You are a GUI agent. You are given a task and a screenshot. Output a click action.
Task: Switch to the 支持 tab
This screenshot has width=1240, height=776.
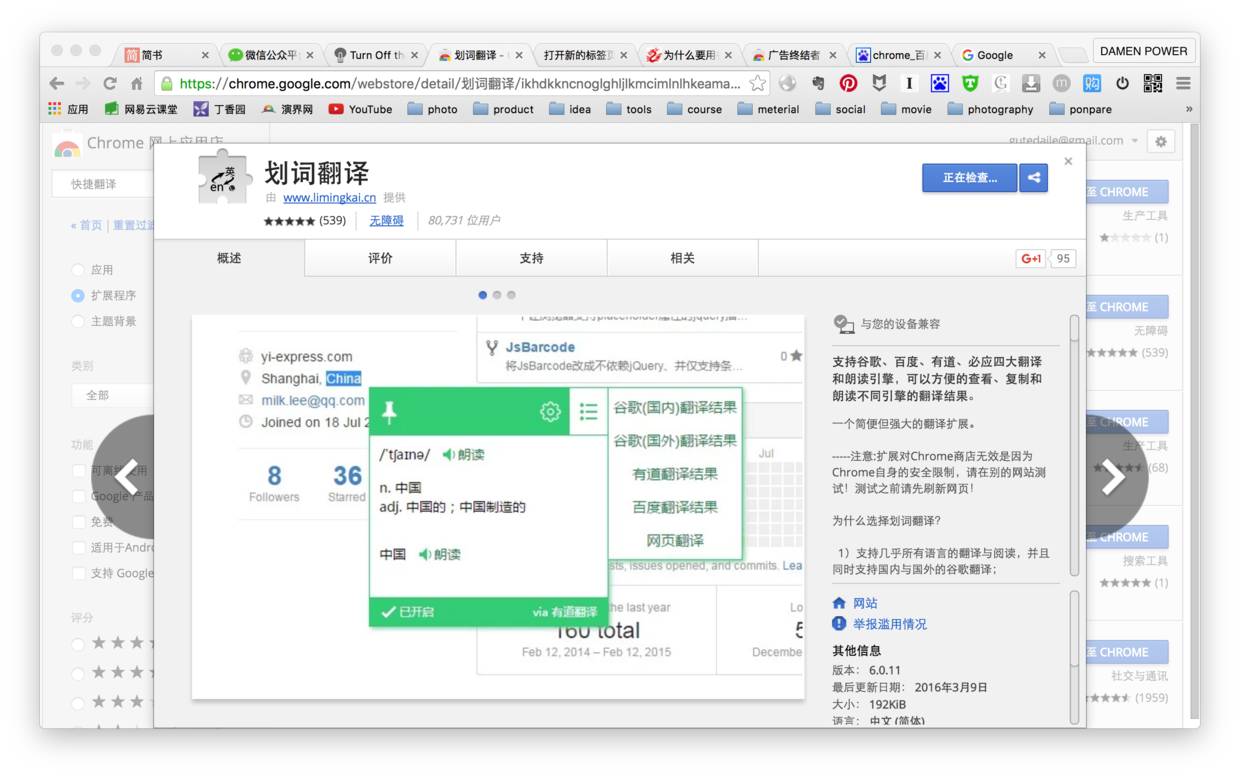coord(531,258)
